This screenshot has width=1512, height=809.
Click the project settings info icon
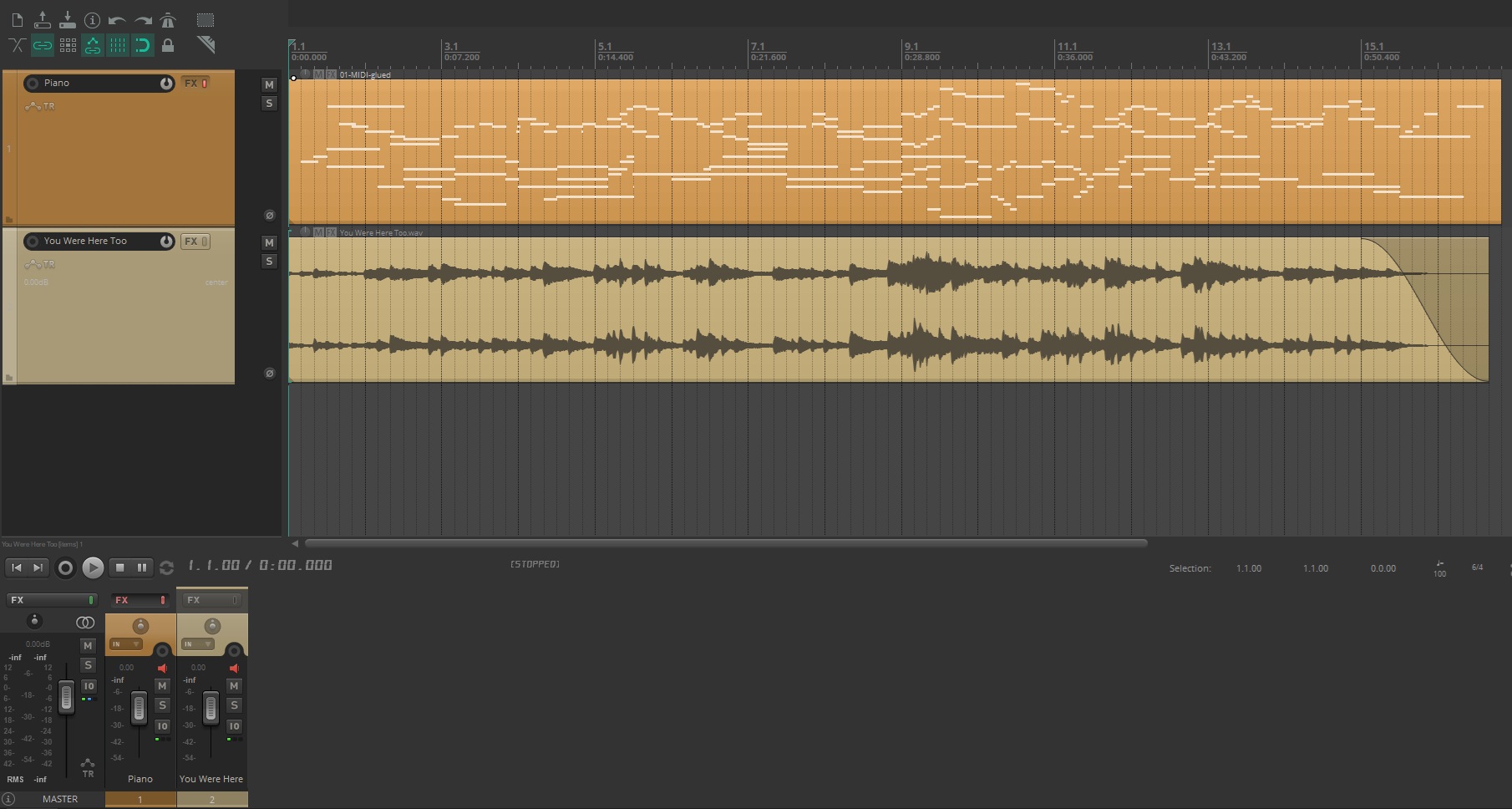coord(92,19)
